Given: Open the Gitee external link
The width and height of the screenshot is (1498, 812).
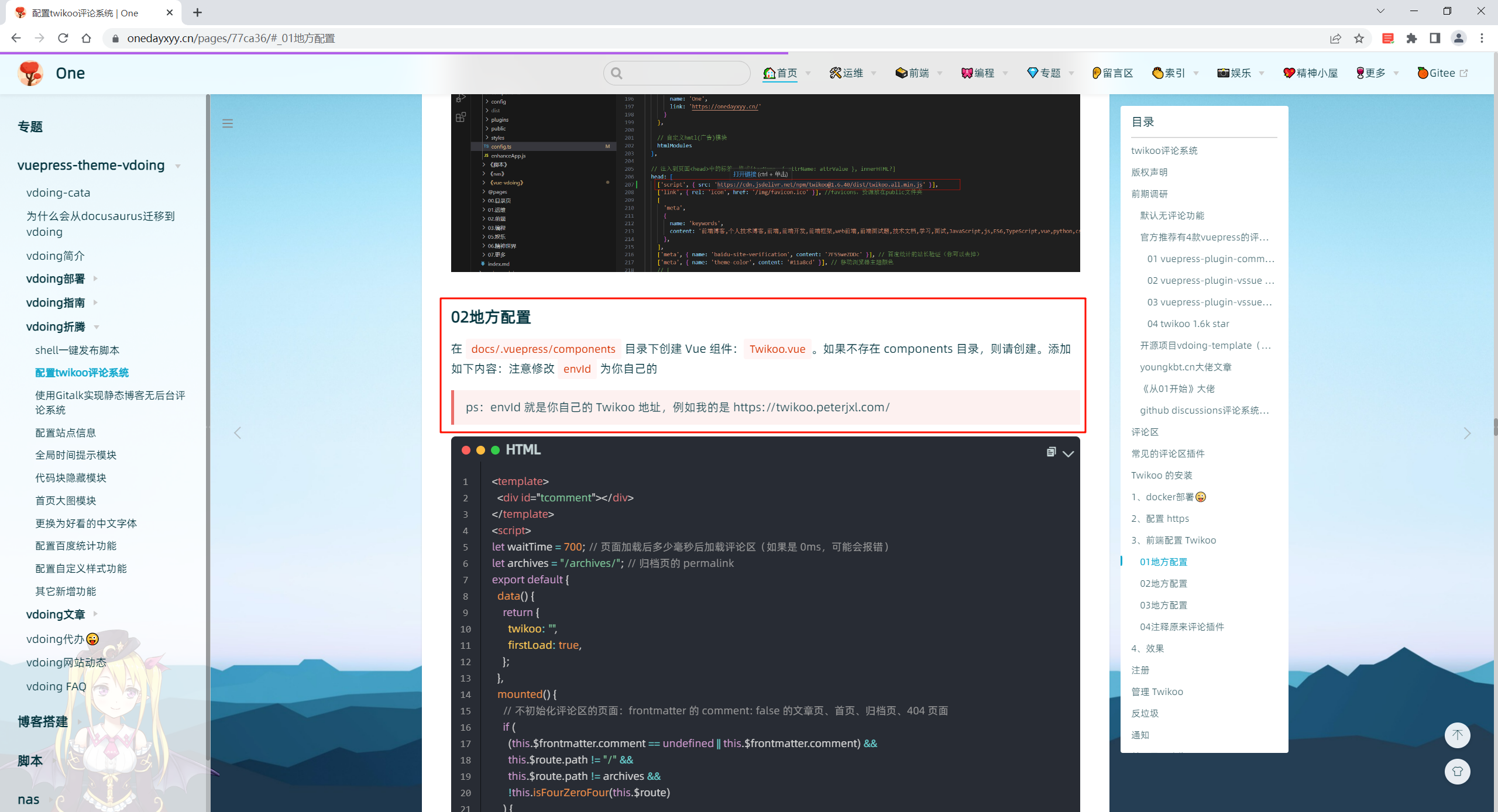Looking at the screenshot, I should [1442, 73].
